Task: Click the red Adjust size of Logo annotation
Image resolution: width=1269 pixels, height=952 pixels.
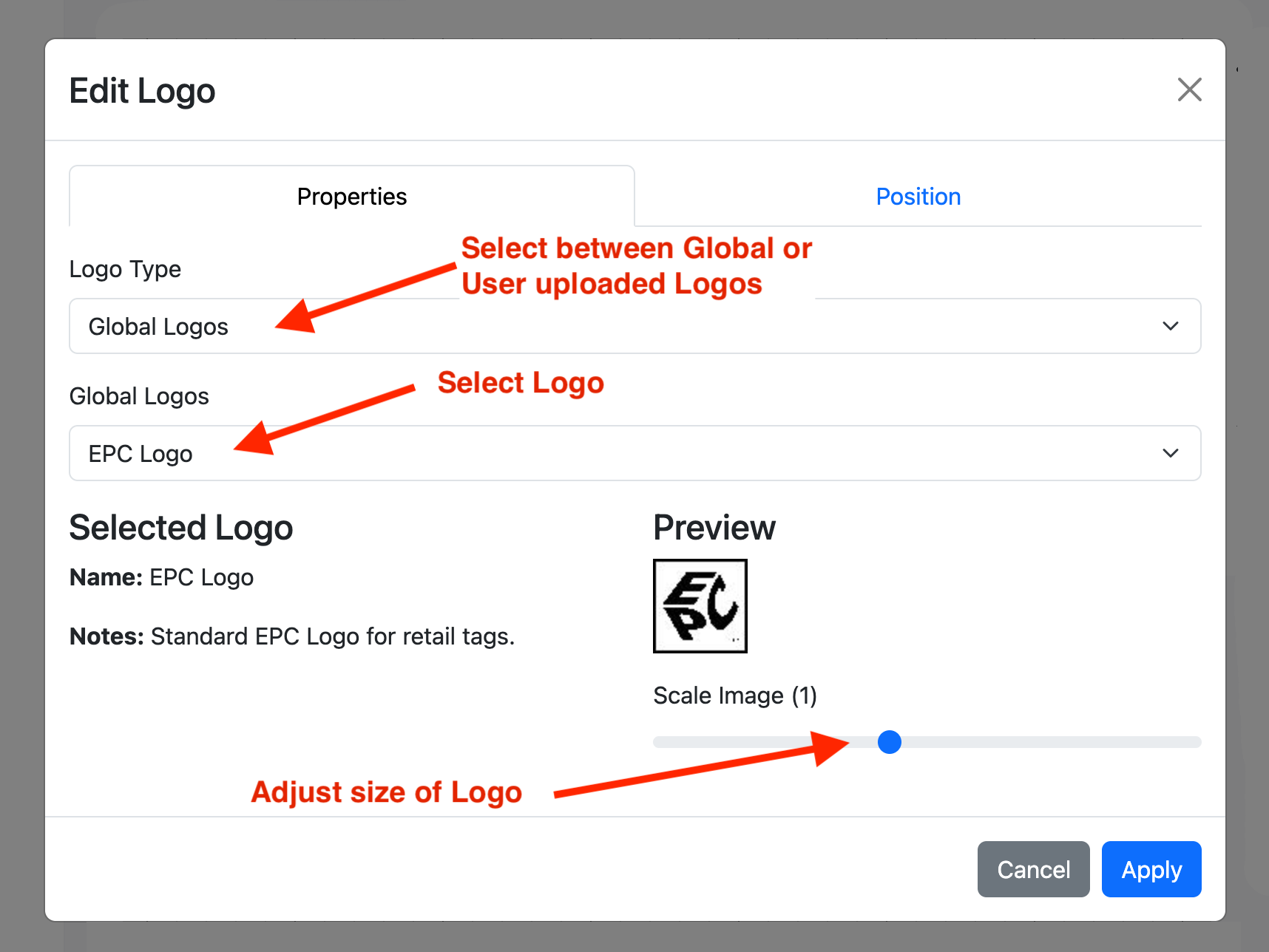Action: click(x=386, y=792)
